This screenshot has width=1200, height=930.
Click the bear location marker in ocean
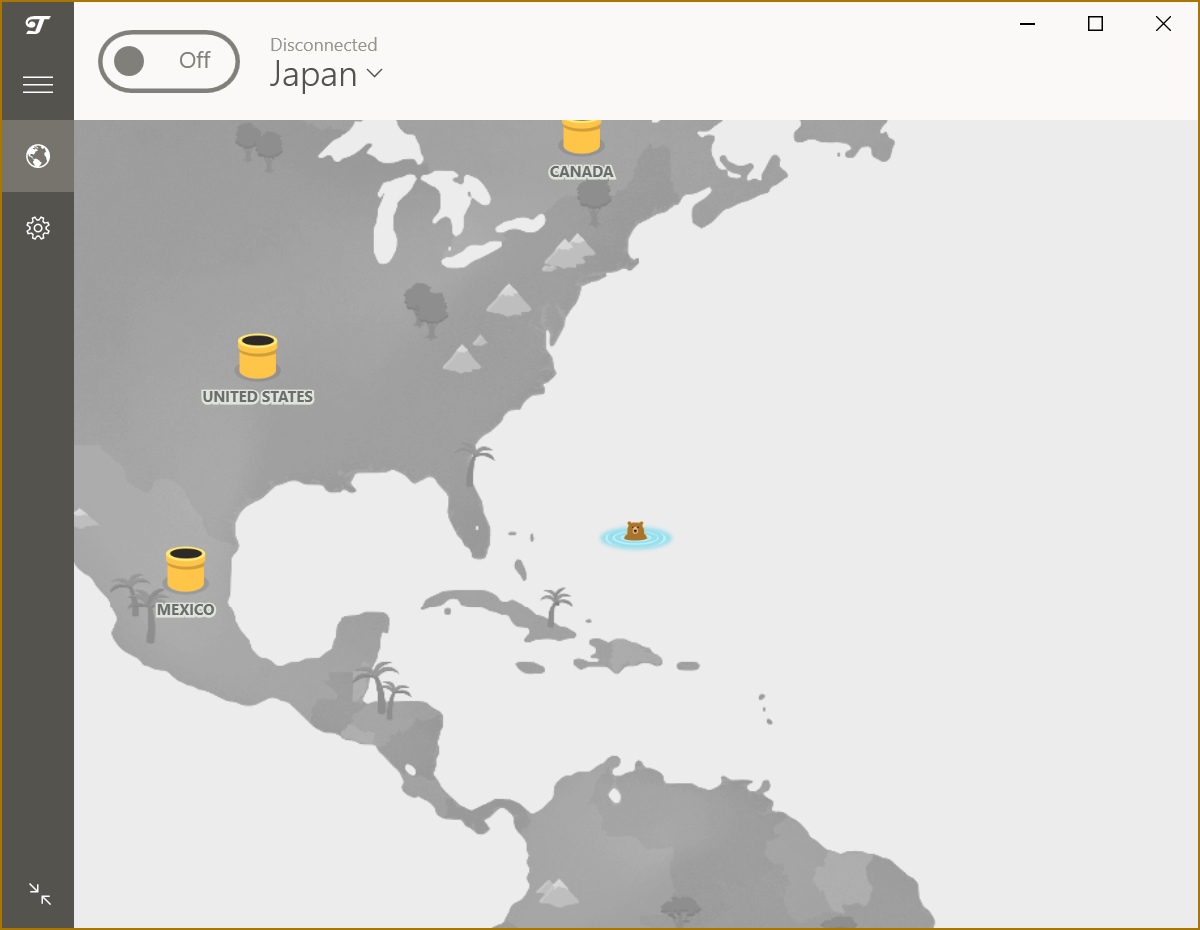coord(635,535)
